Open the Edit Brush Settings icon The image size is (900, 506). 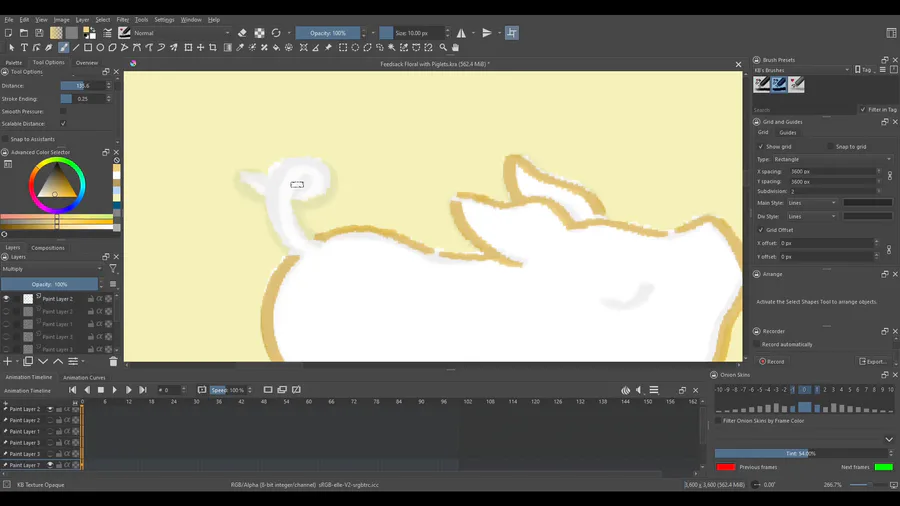tap(107, 33)
